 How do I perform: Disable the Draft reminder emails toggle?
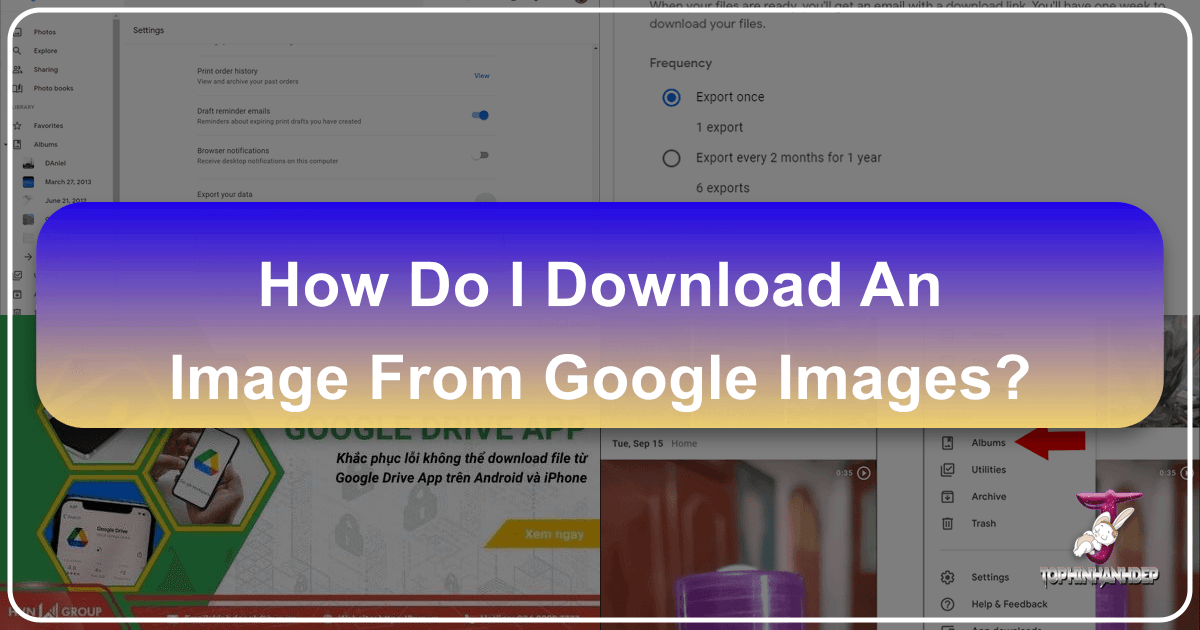[x=480, y=115]
